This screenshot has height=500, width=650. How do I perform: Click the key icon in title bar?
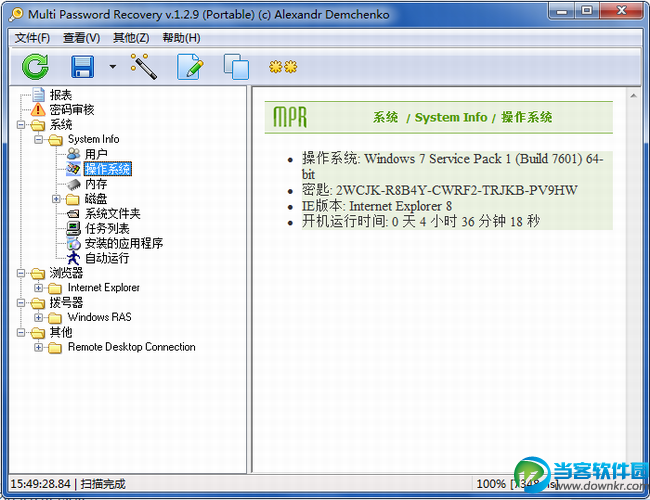click(17, 14)
